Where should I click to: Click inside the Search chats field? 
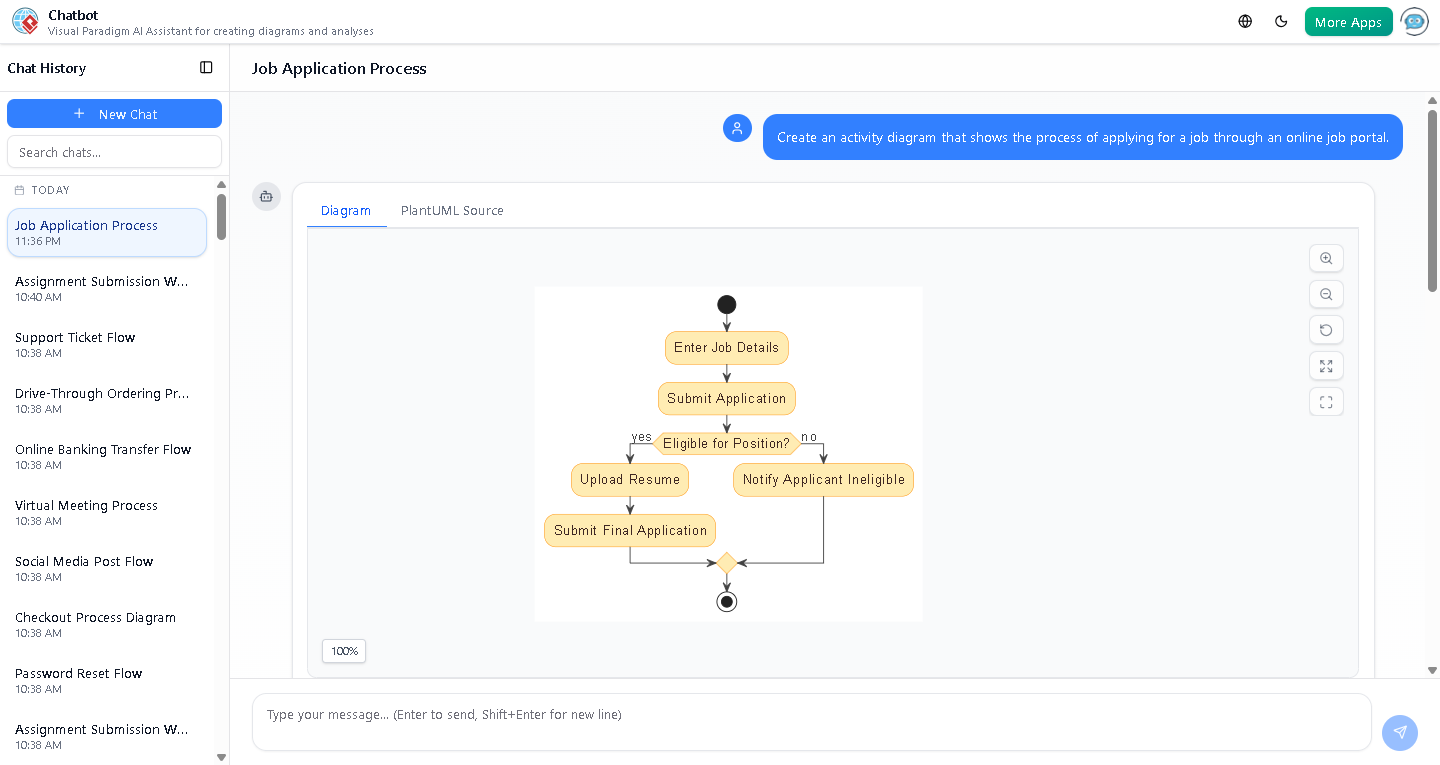pyautogui.click(x=114, y=151)
